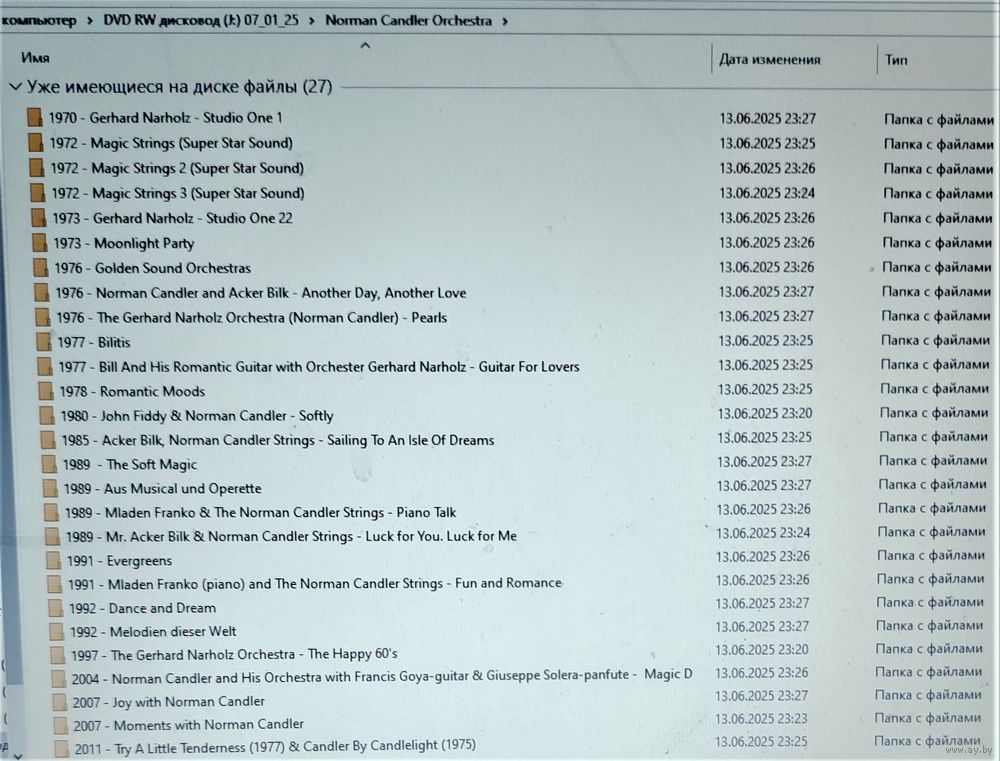Click 'Папка с файлами' type in Evergreens row

point(931,556)
